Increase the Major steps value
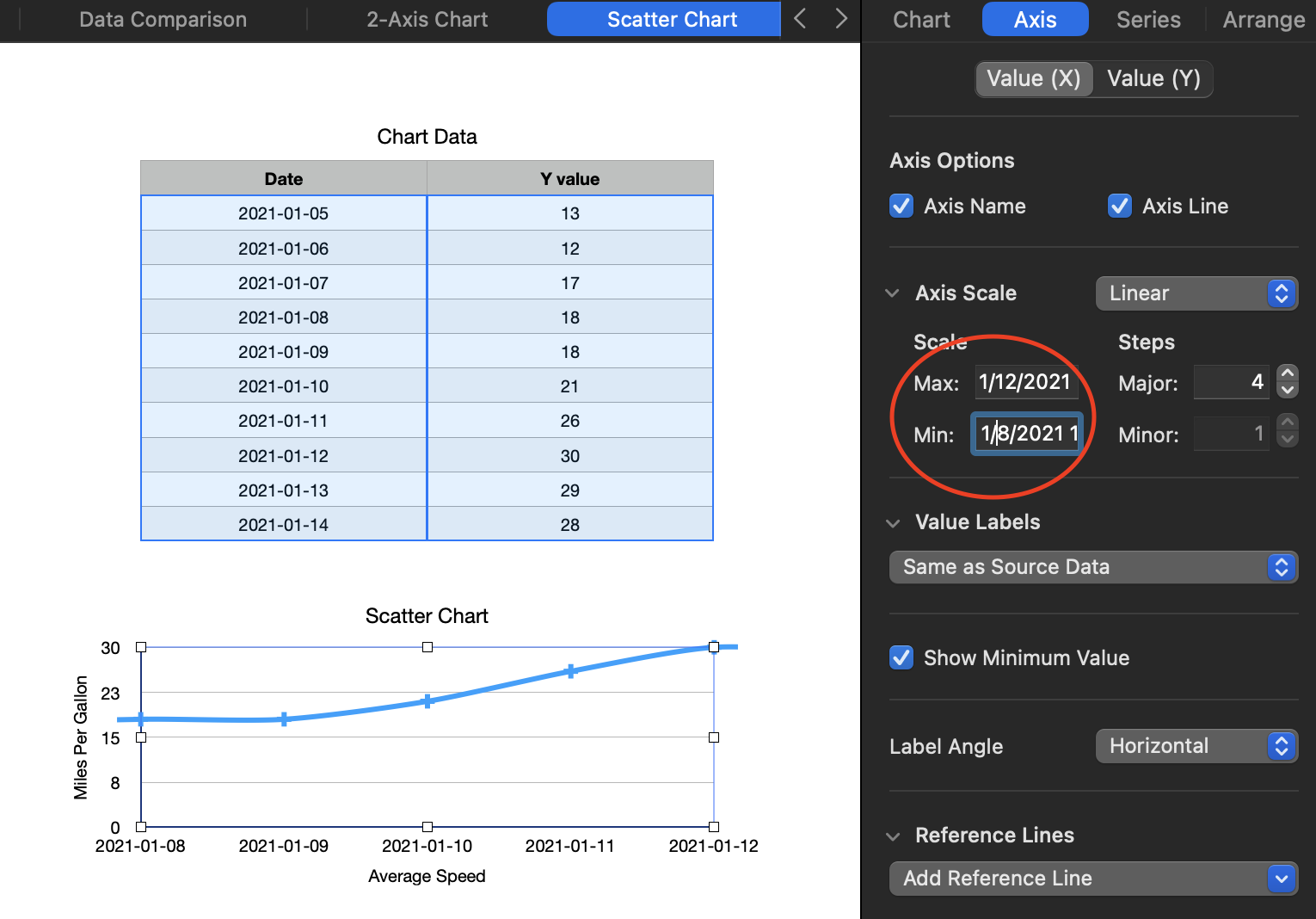 [1287, 373]
